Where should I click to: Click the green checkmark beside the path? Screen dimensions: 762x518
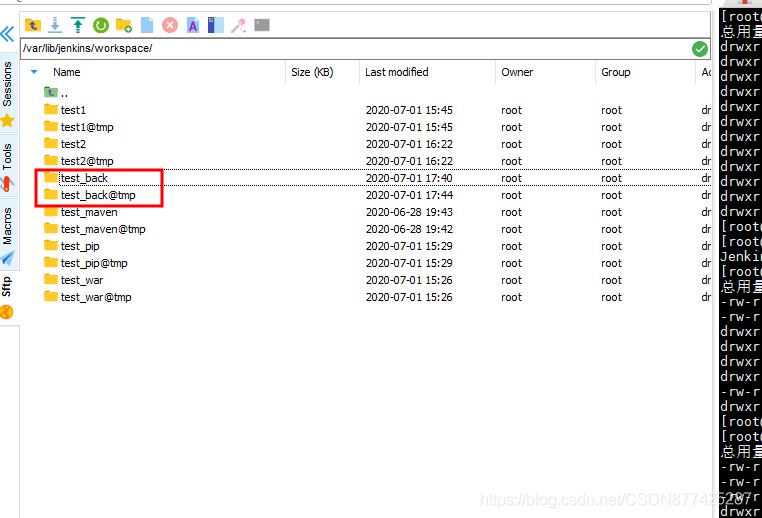[x=700, y=49]
